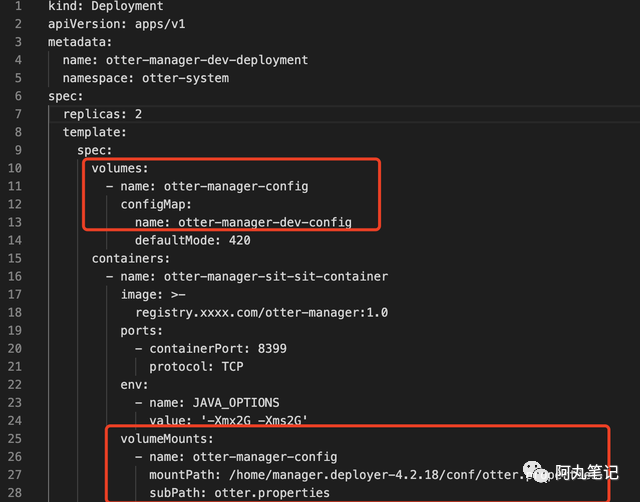
Task: Click the top-level 'spec:' on line 6
Action: pos(66,96)
